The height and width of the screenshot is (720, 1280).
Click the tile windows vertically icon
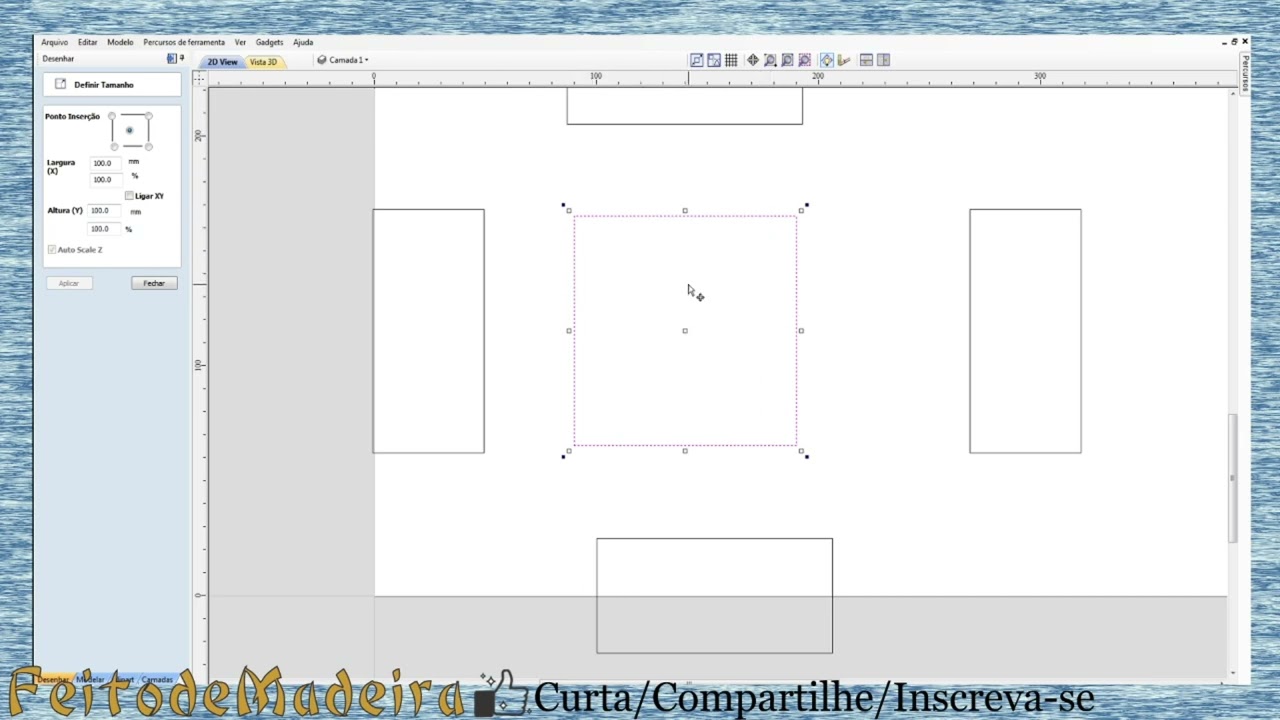(883, 60)
